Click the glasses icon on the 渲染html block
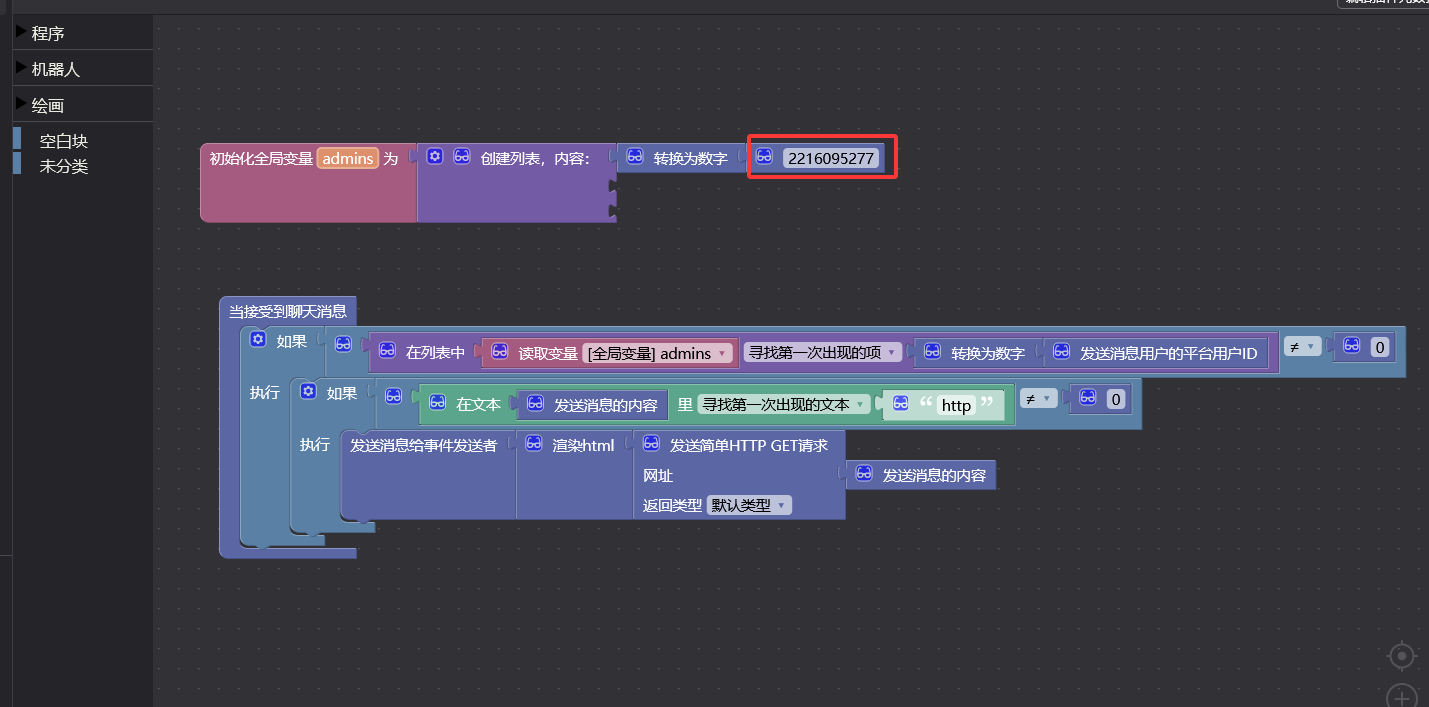This screenshot has width=1429, height=707. [x=534, y=444]
